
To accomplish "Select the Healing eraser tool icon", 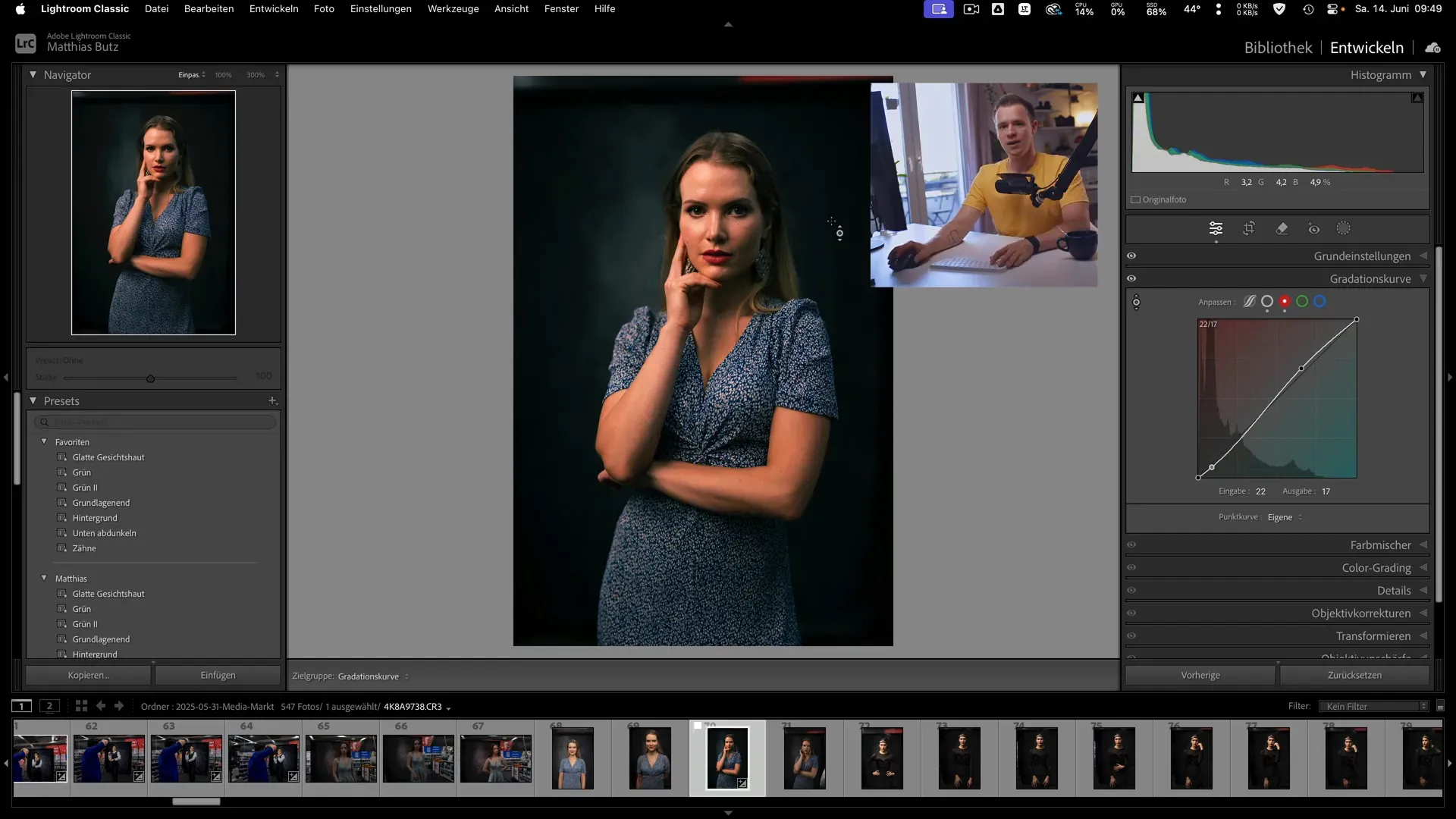I will tap(1282, 228).
